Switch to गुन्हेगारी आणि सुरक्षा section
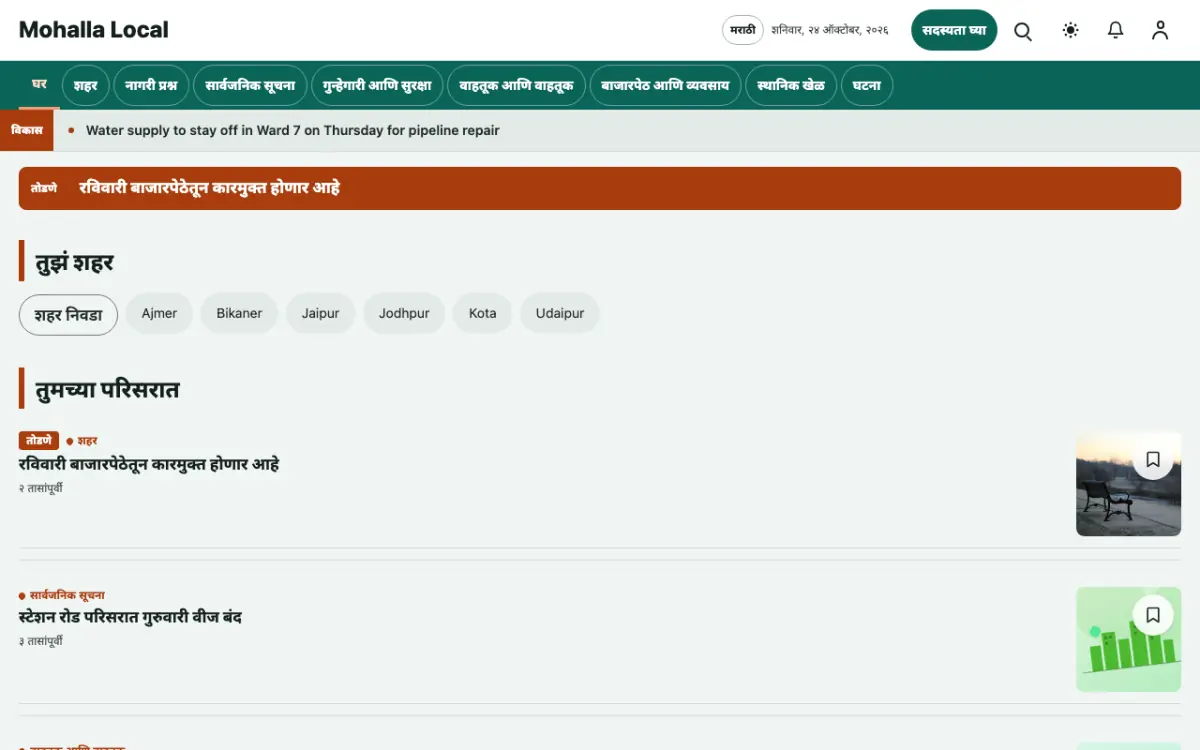This screenshot has width=1200, height=750. 377,86
